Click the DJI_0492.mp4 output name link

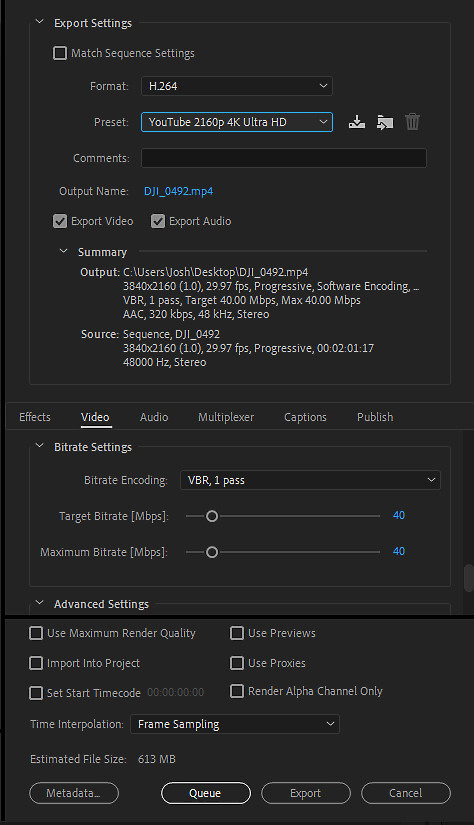[x=178, y=191]
